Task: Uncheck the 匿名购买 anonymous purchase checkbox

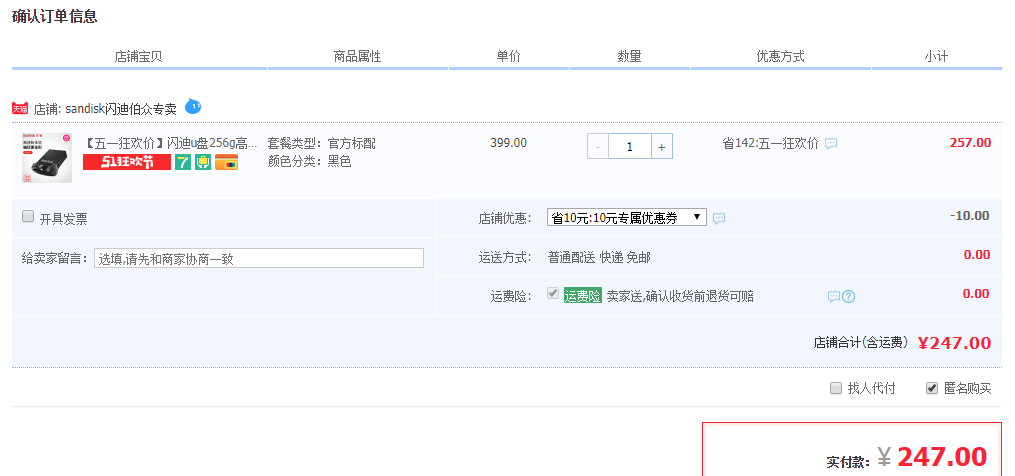Action: point(931,388)
